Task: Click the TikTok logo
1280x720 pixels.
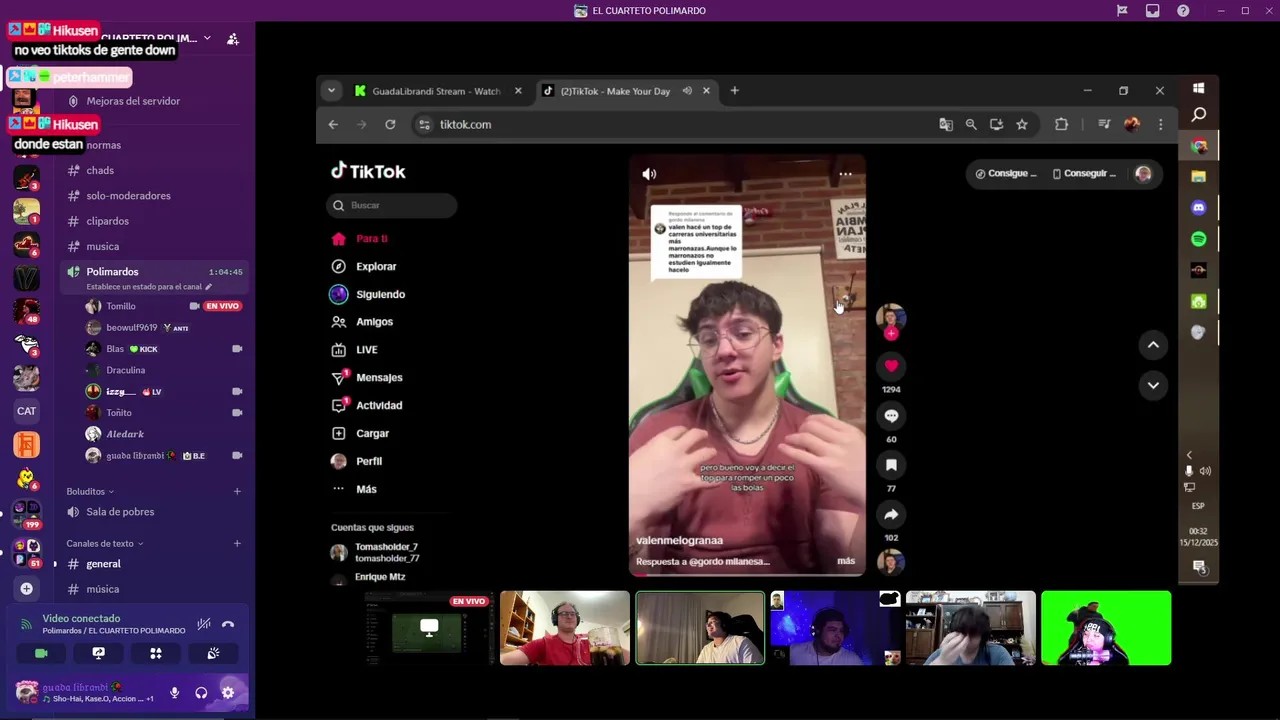Action: tap(368, 171)
